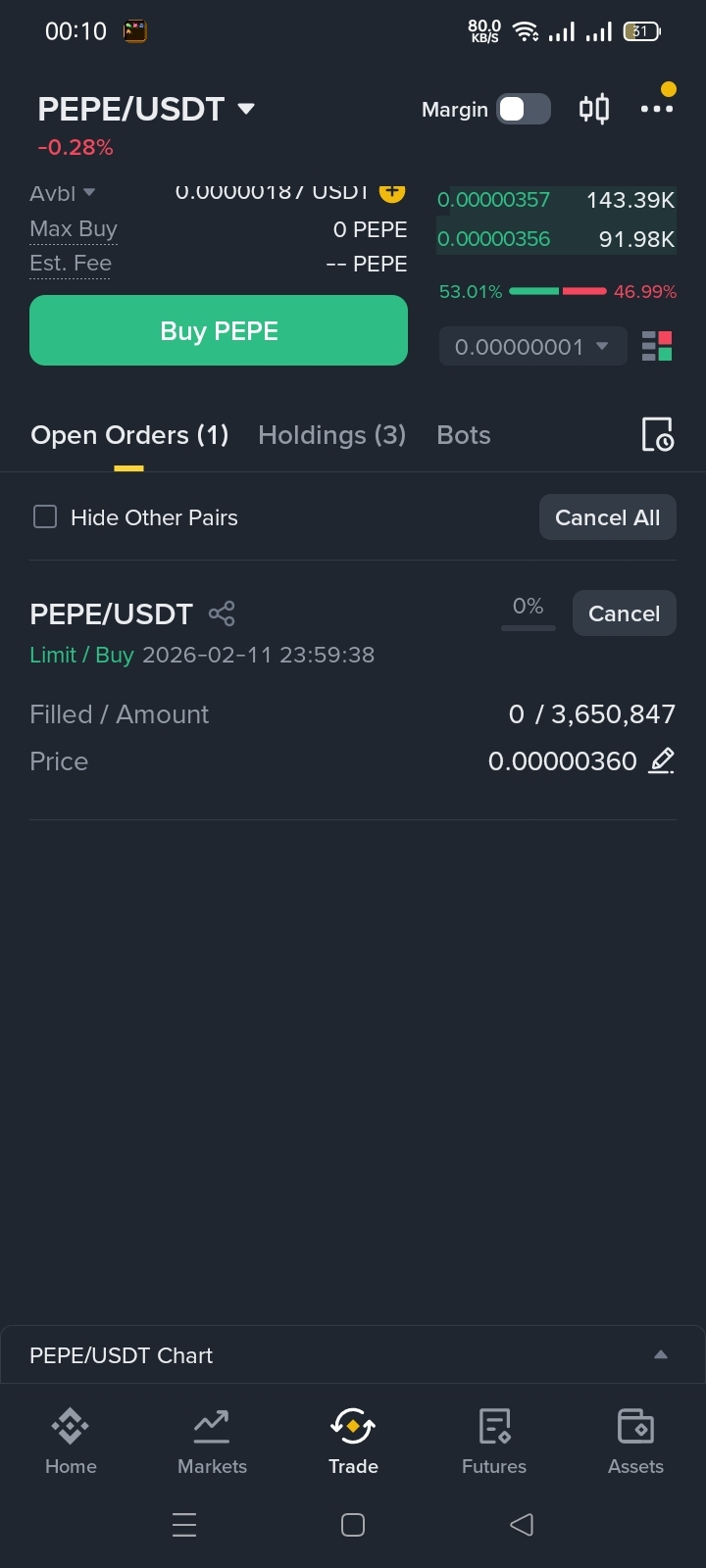Open the 0.00000001 price precision dropdown
The image size is (706, 1568).
(532, 346)
